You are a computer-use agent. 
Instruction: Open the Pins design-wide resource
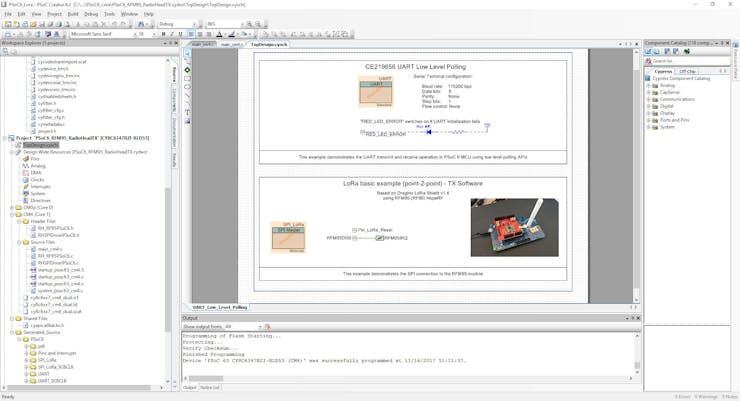pyautogui.click(x=35, y=159)
